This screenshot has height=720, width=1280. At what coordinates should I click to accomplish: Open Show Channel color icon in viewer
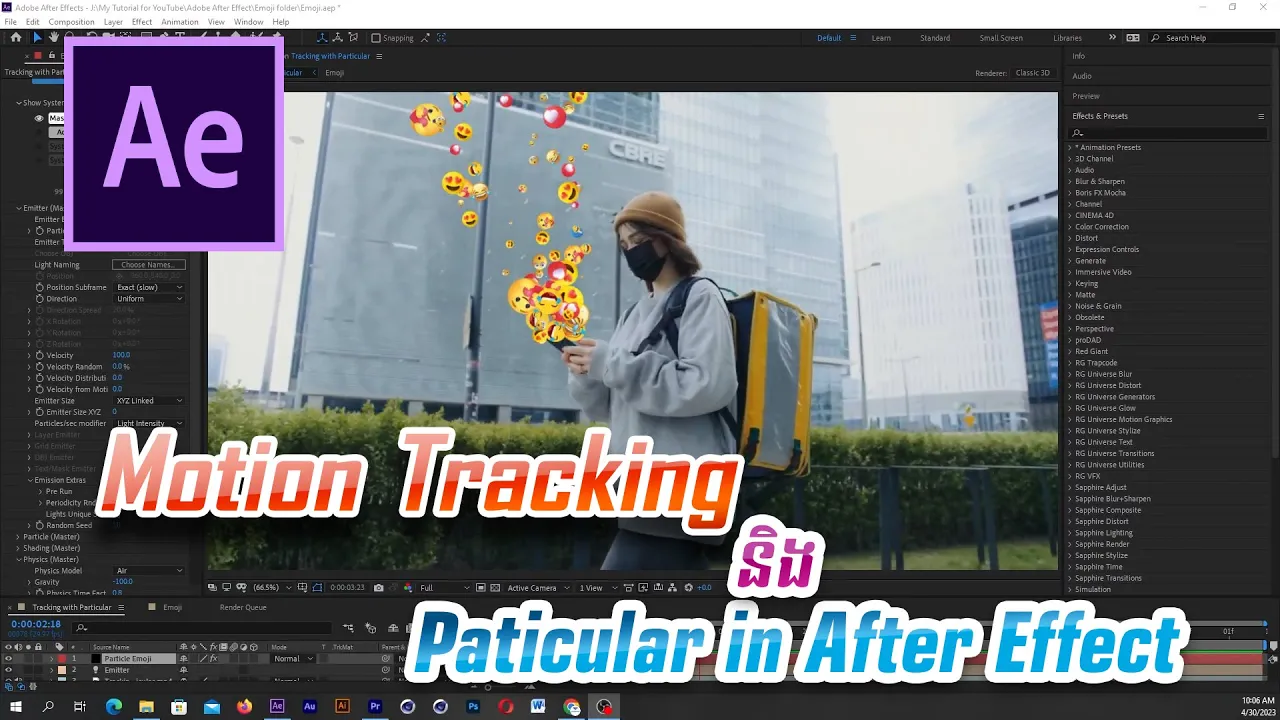408,588
